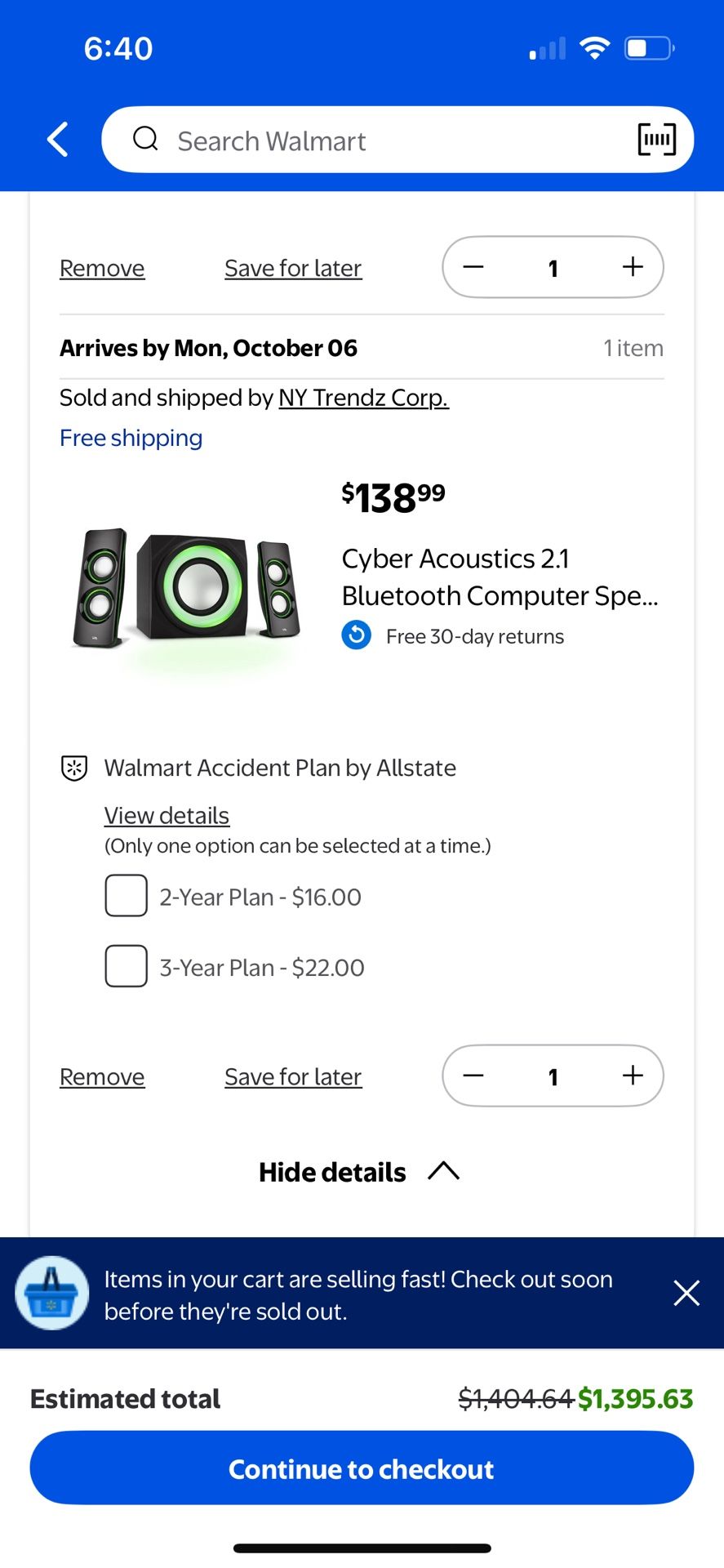Tap the free returns circular arrow icon
The width and height of the screenshot is (724, 1568).
(357, 635)
